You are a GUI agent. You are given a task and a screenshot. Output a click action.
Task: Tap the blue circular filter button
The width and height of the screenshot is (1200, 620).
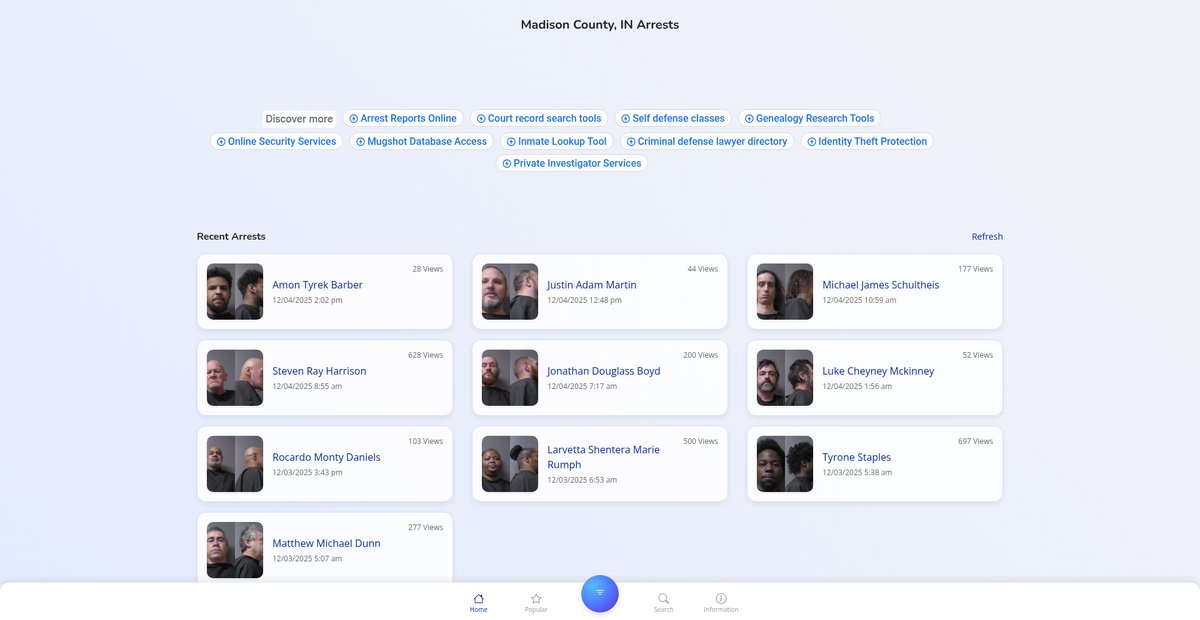click(600, 593)
